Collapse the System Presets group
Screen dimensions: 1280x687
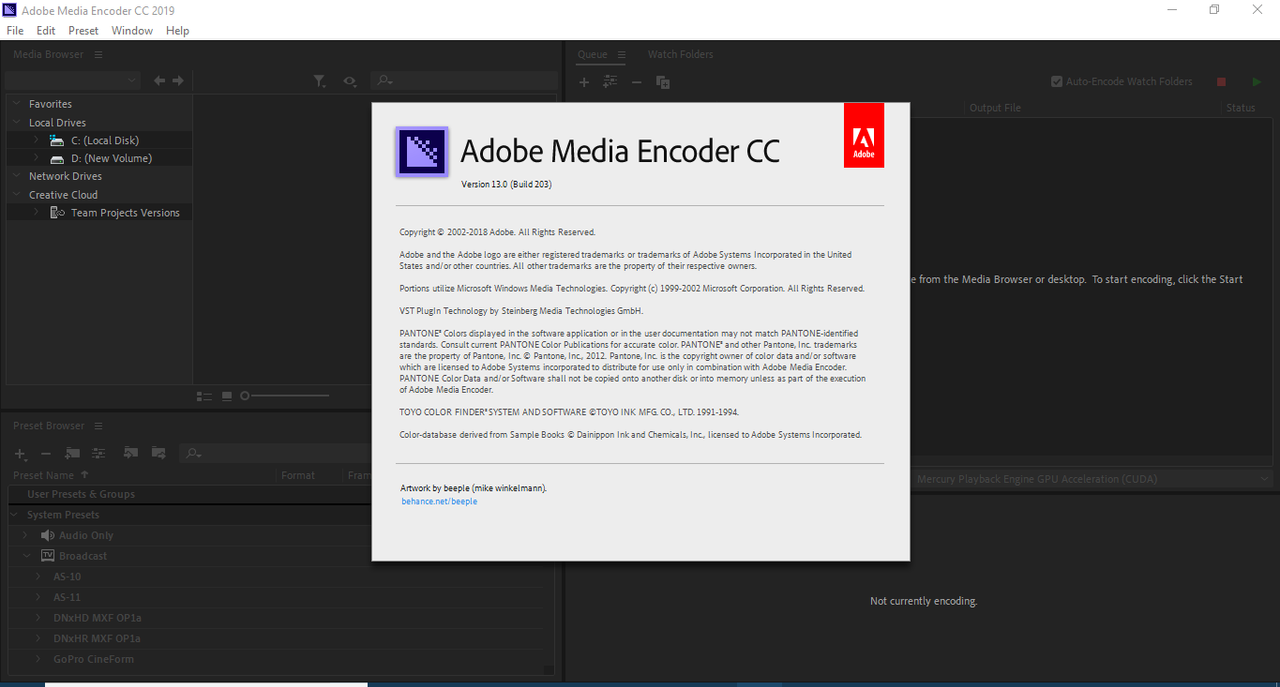point(15,515)
